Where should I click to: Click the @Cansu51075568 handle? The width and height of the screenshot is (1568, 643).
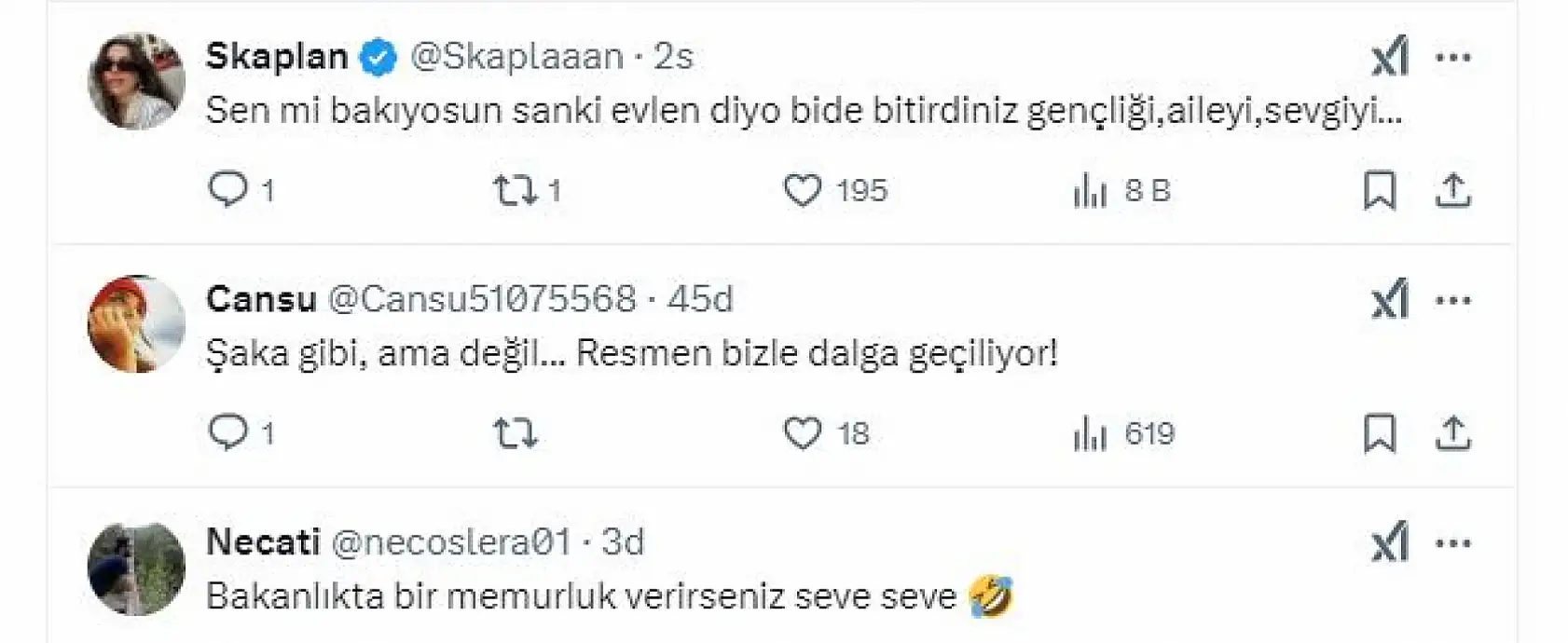[485, 297]
